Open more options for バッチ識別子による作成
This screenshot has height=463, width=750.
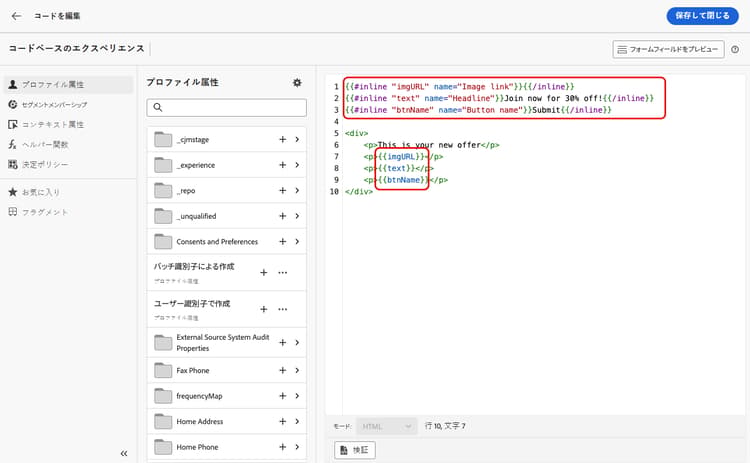283,273
